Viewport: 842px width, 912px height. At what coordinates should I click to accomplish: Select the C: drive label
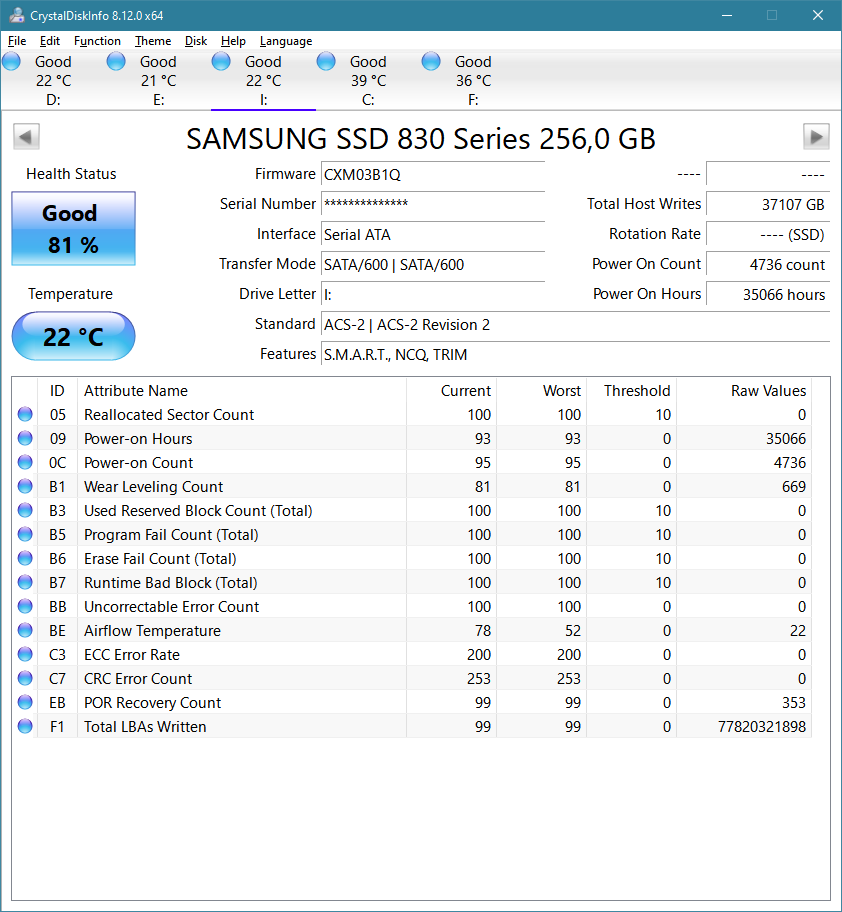pos(368,100)
